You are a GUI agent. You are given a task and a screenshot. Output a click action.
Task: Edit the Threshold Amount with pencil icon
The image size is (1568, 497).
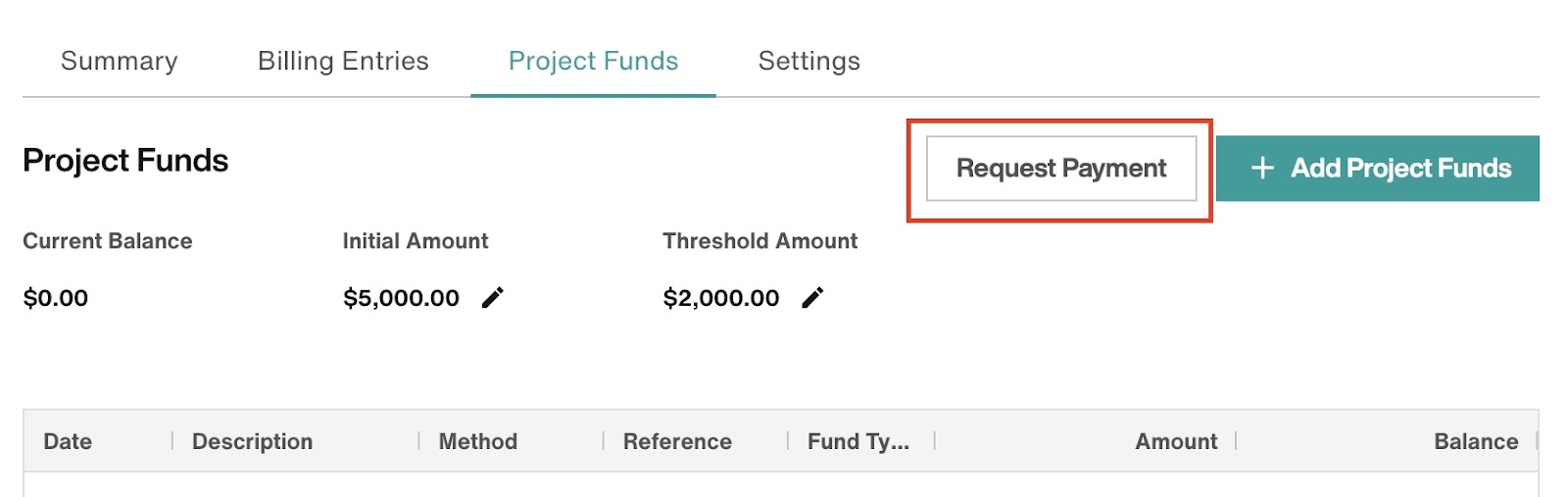[x=812, y=298]
